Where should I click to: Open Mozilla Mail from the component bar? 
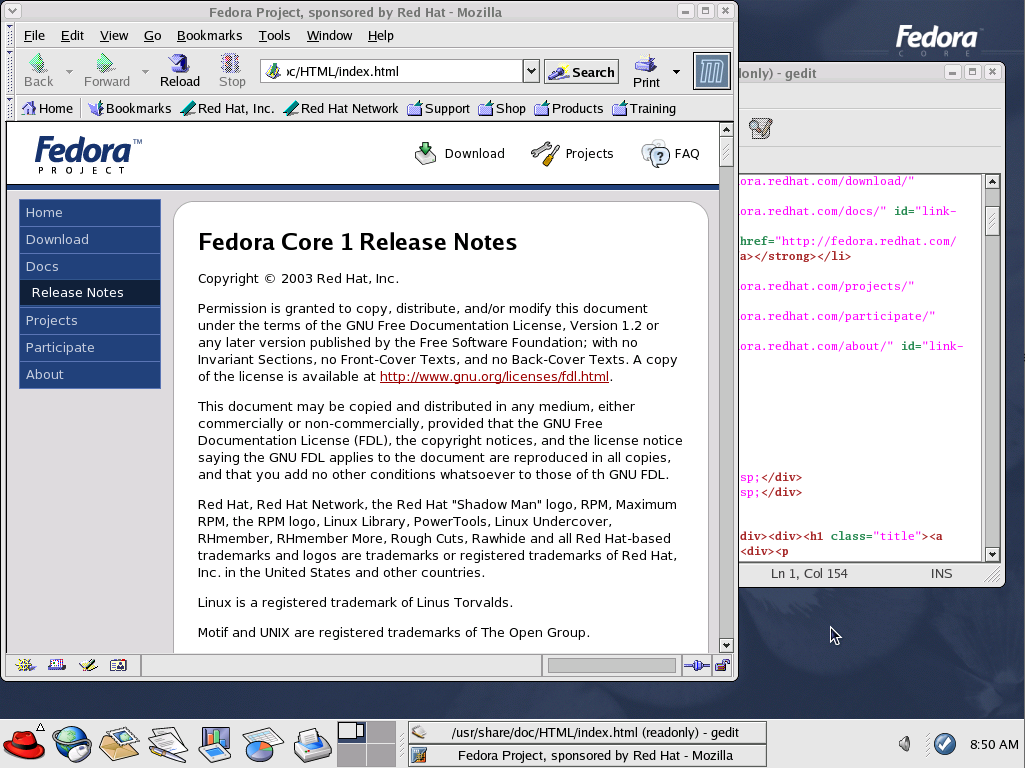[56, 665]
